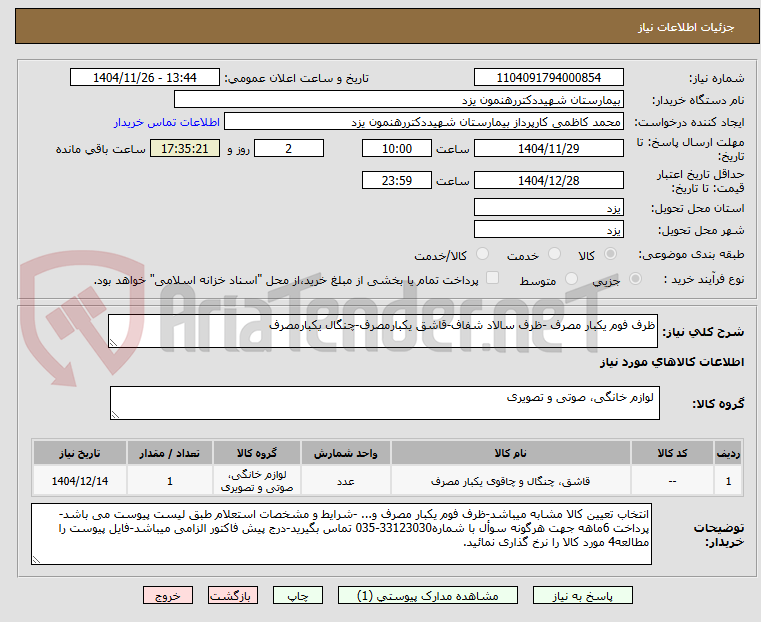Screen dimensions: 761x622
Task: Click the date cell 1404/12/14
Action: coord(80,481)
